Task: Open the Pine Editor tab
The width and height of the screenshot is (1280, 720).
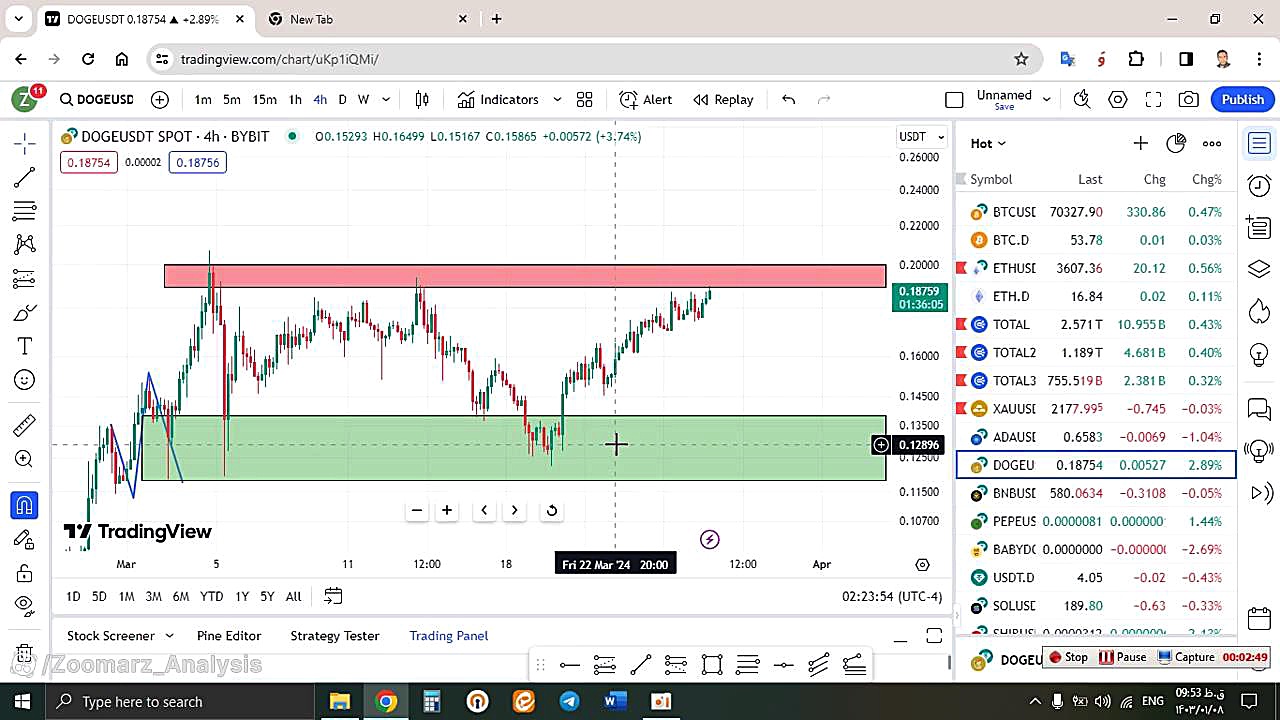Action: click(x=229, y=636)
